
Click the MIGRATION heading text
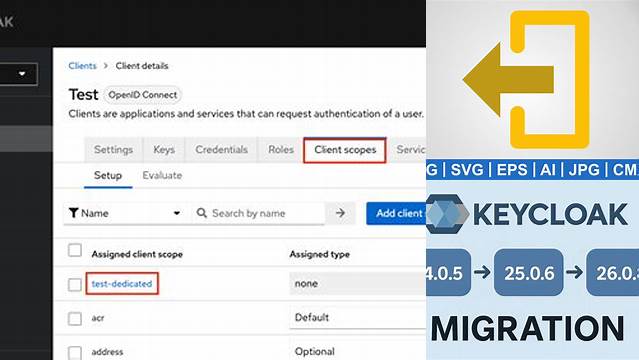click(527, 329)
